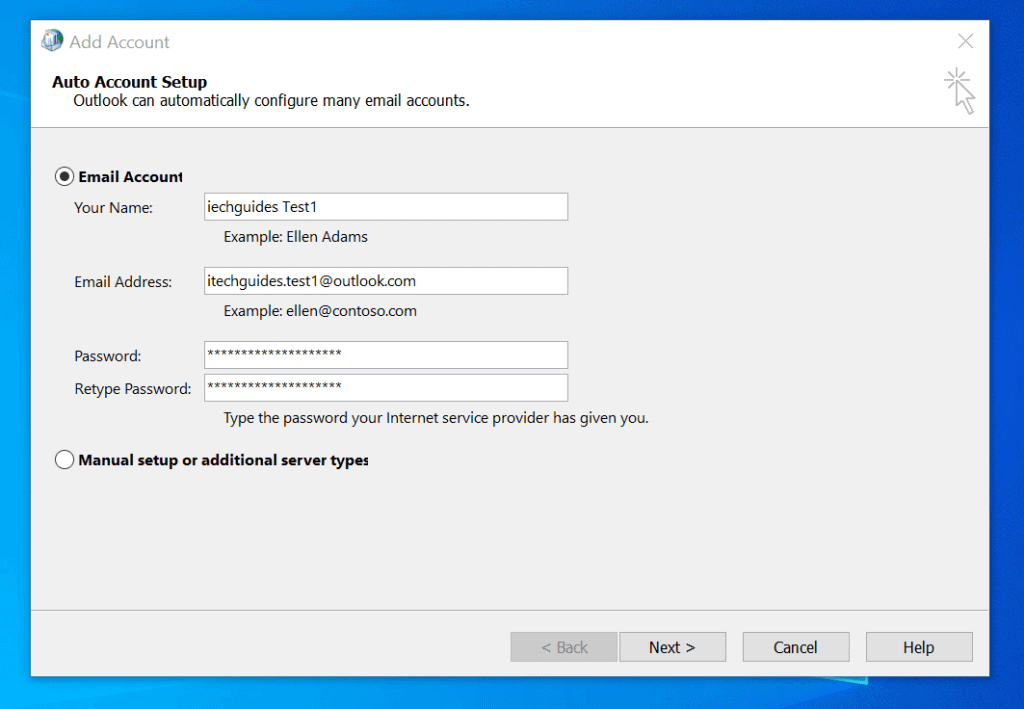Click the Internet service provider password hint
This screenshot has height=709, width=1024.
[436, 418]
